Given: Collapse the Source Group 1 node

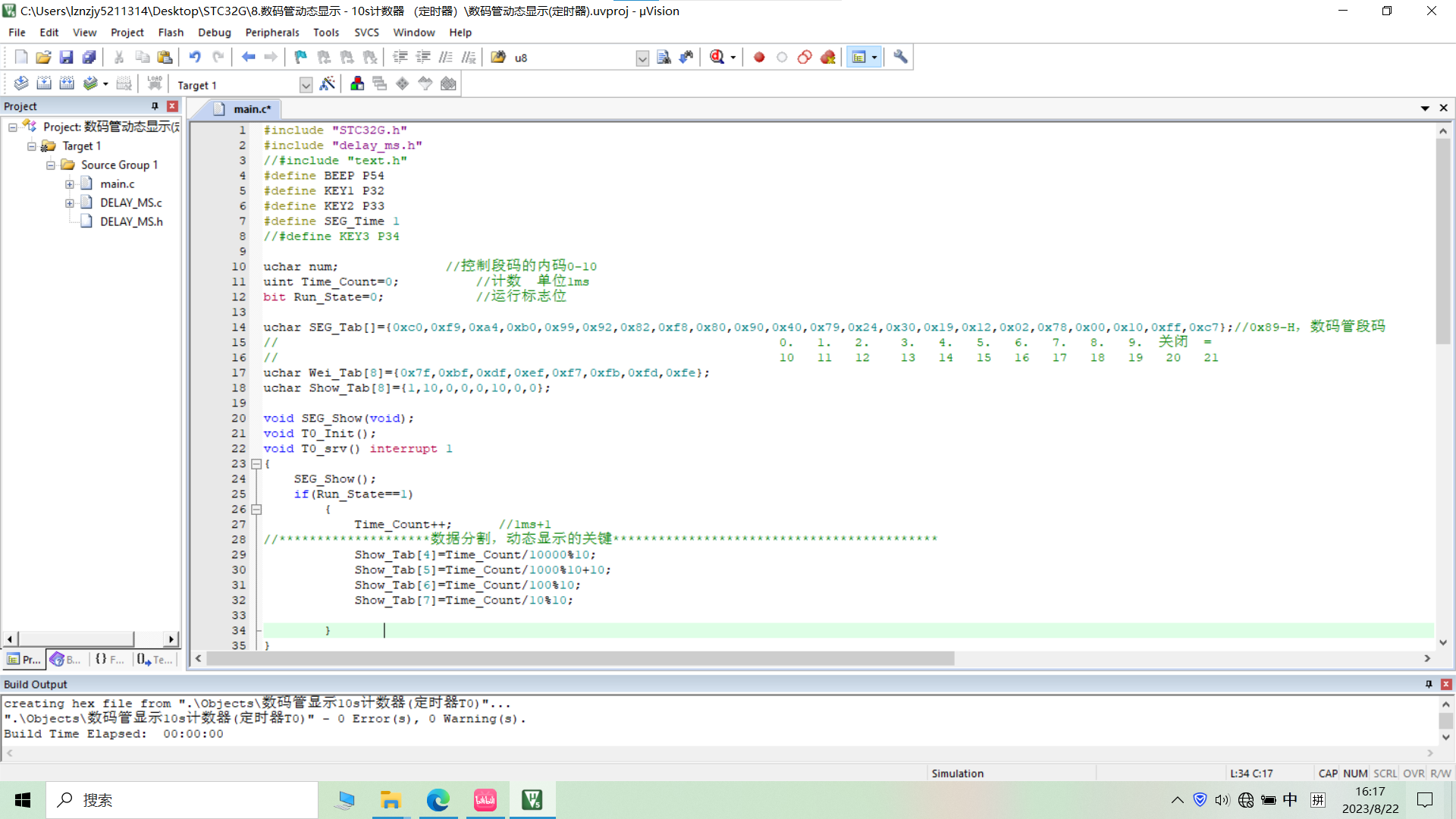Looking at the screenshot, I should click(x=51, y=165).
